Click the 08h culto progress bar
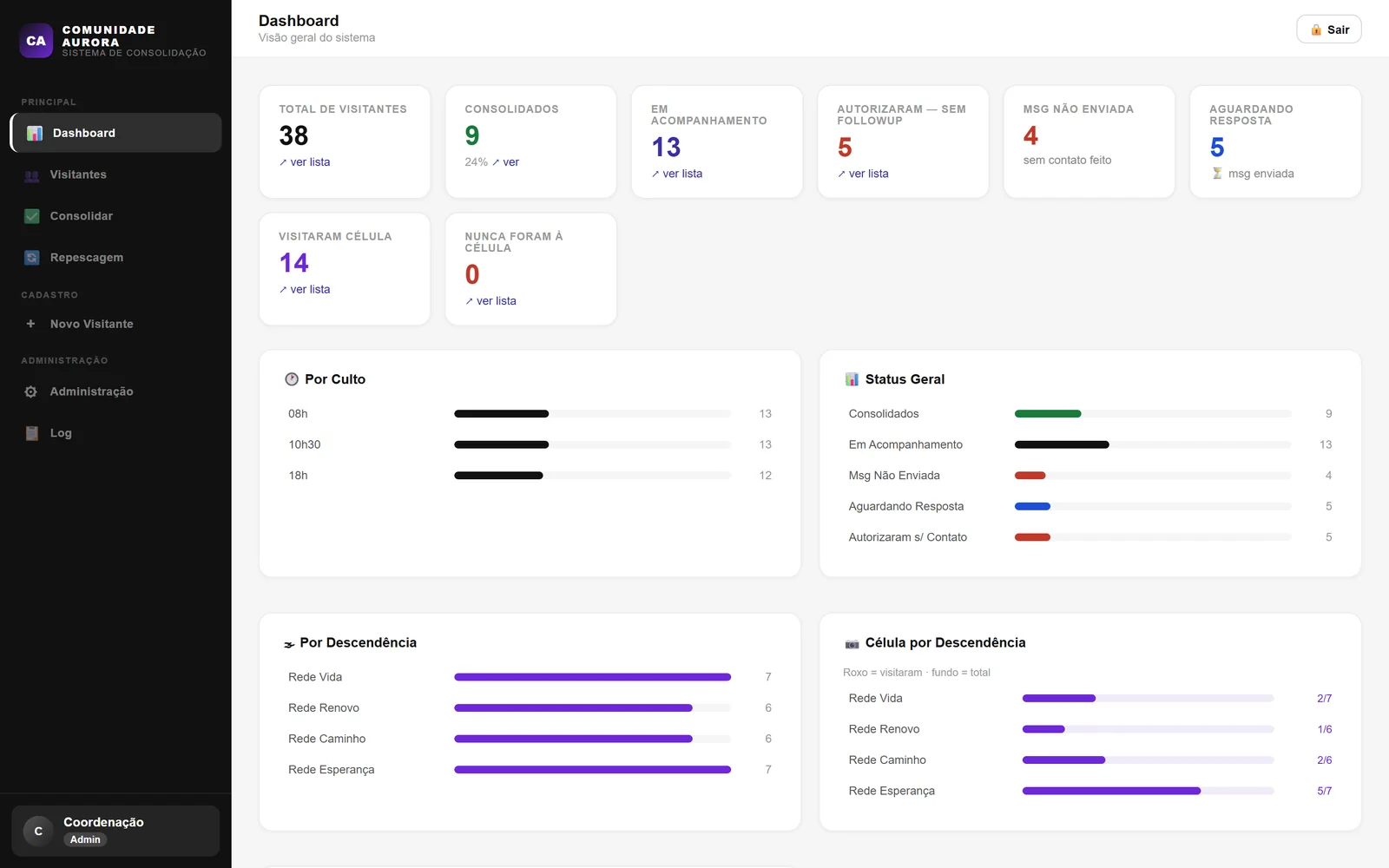This screenshot has width=1389, height=868. coord(593,414)
